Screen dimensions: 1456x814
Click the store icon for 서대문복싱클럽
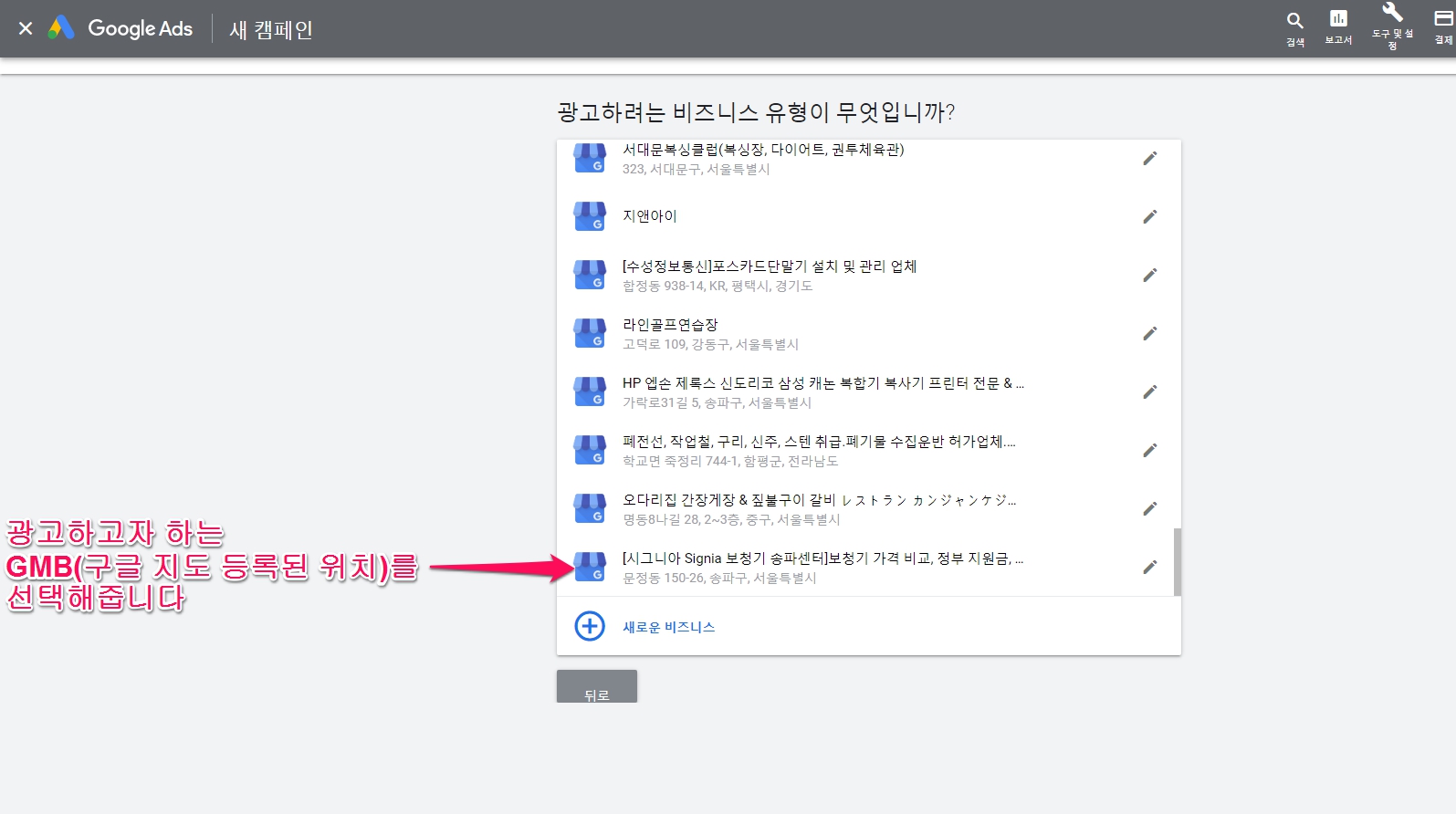click(x=590, y=158)
